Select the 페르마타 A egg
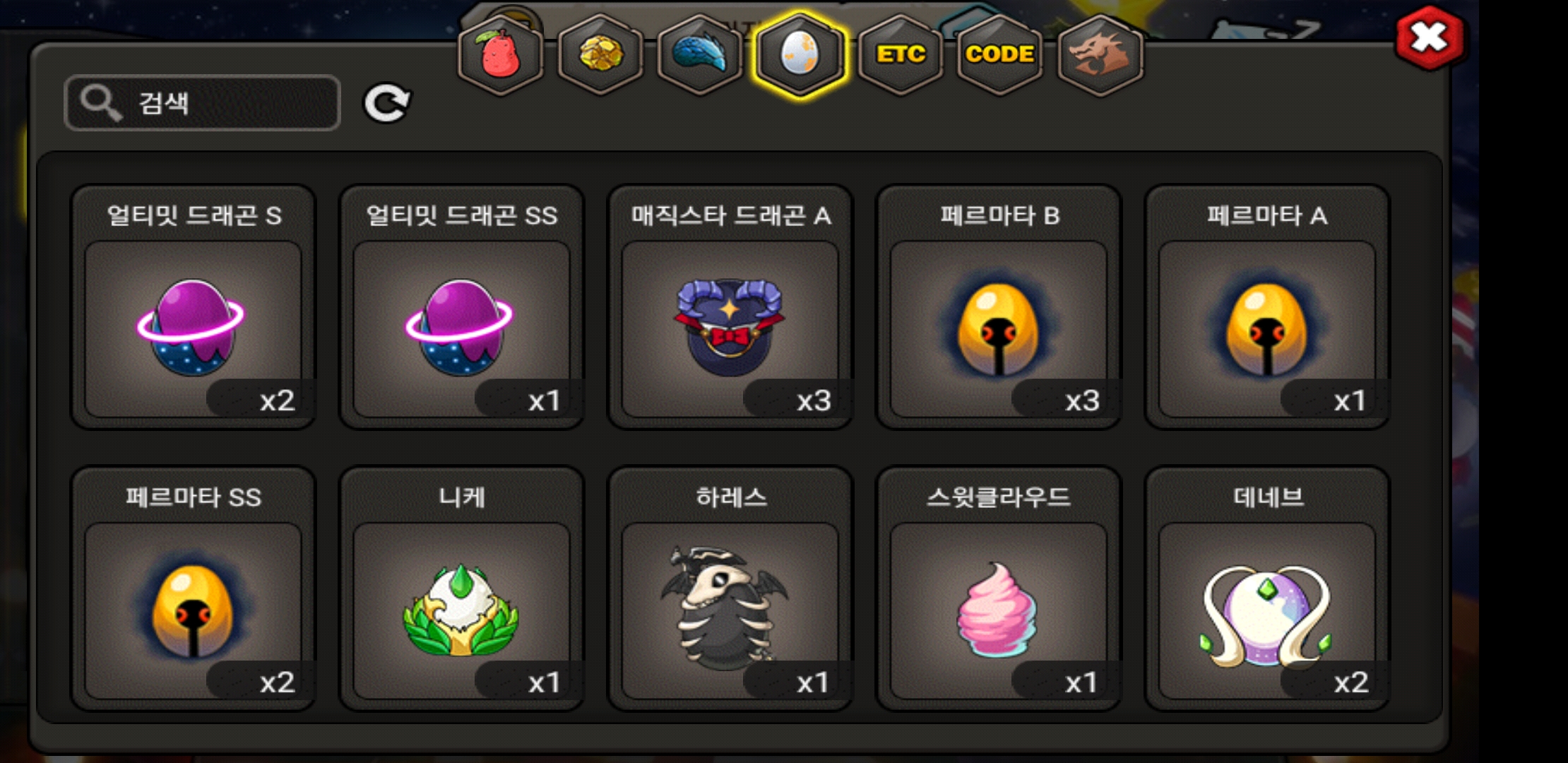Viewport: 1568px width, 763px height. [x=1267, y=307]
